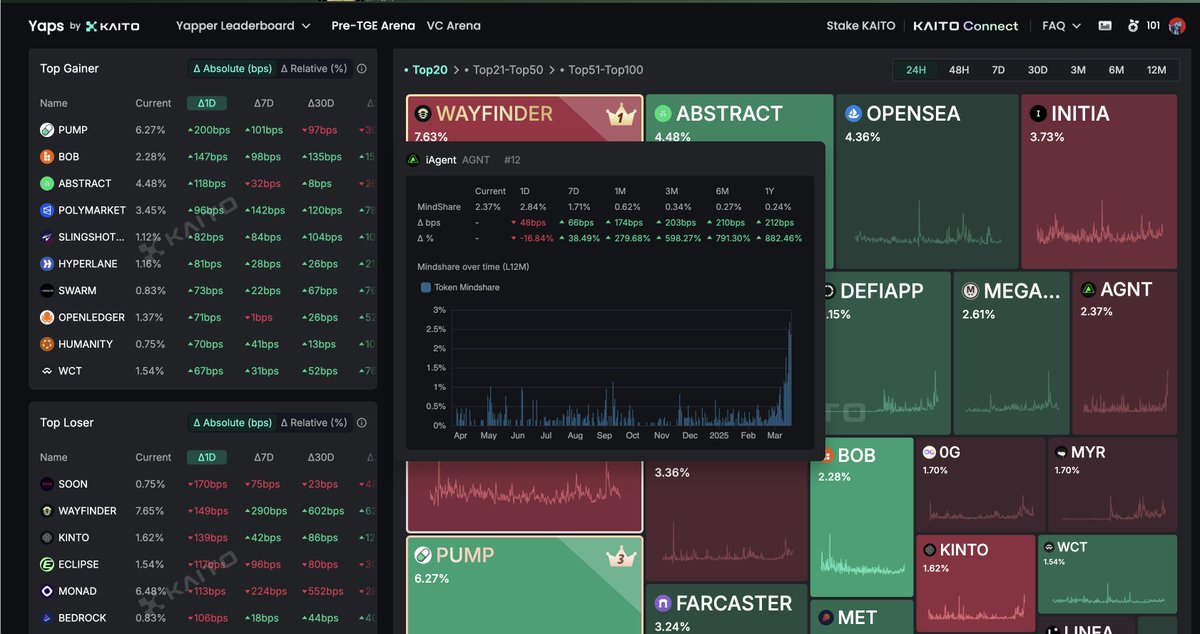
Task: Click the WAYFINDER icon in Top Loser list
Action: pyautogui.click(x=47, y=511)
